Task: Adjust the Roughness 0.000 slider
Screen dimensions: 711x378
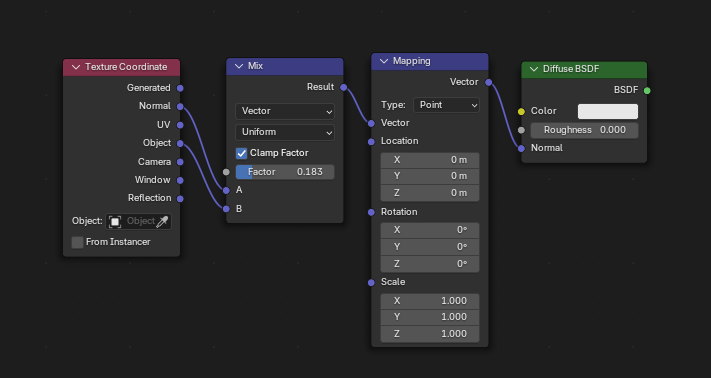Action: tap(584, 130)
